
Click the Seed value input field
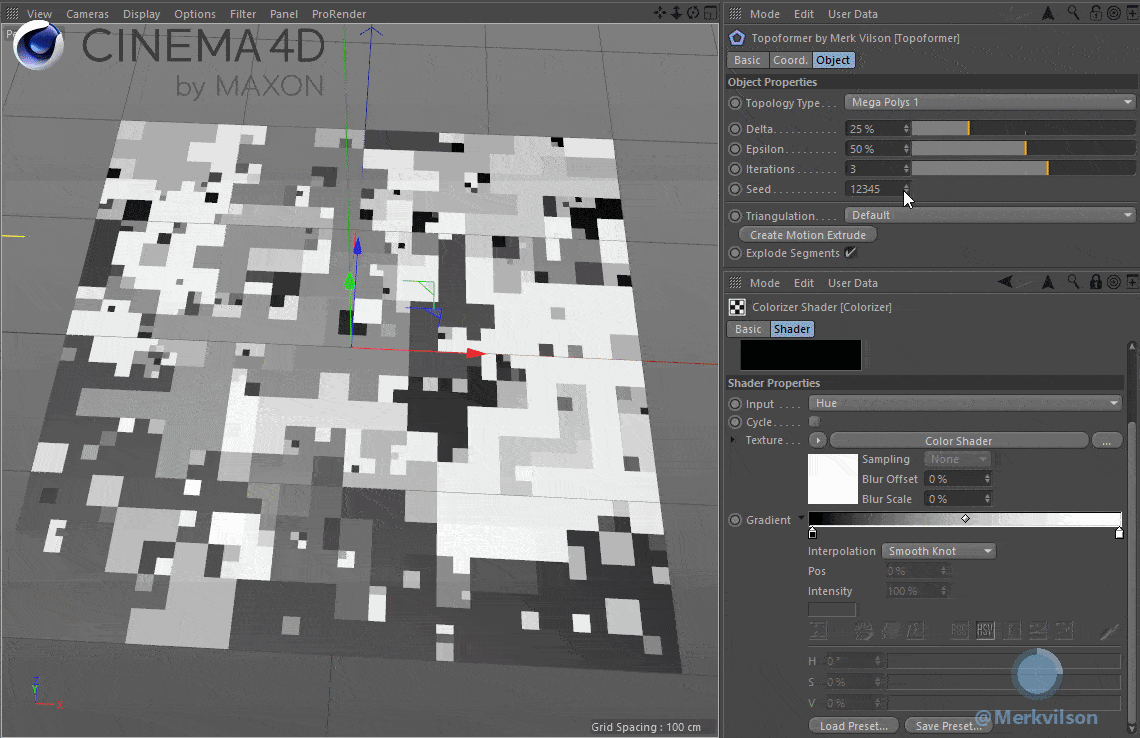(x=873, y=189)
